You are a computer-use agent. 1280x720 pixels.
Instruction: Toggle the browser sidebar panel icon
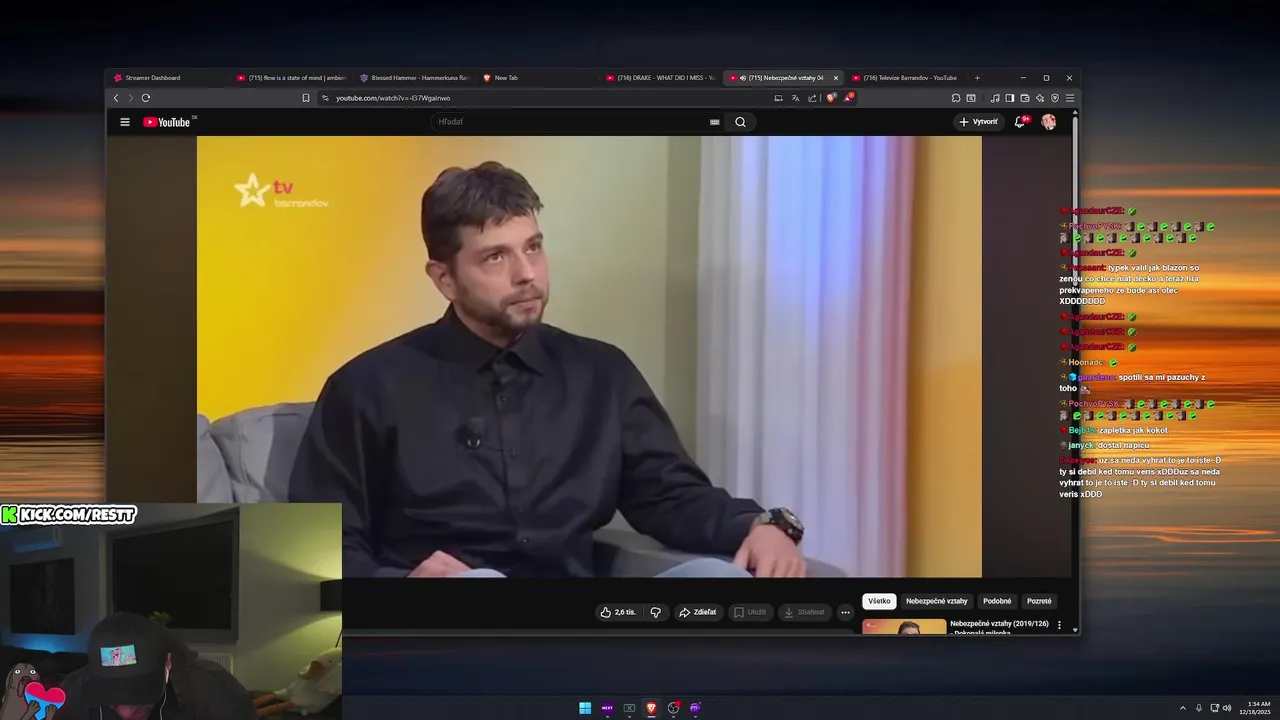tap(1010, 98)
